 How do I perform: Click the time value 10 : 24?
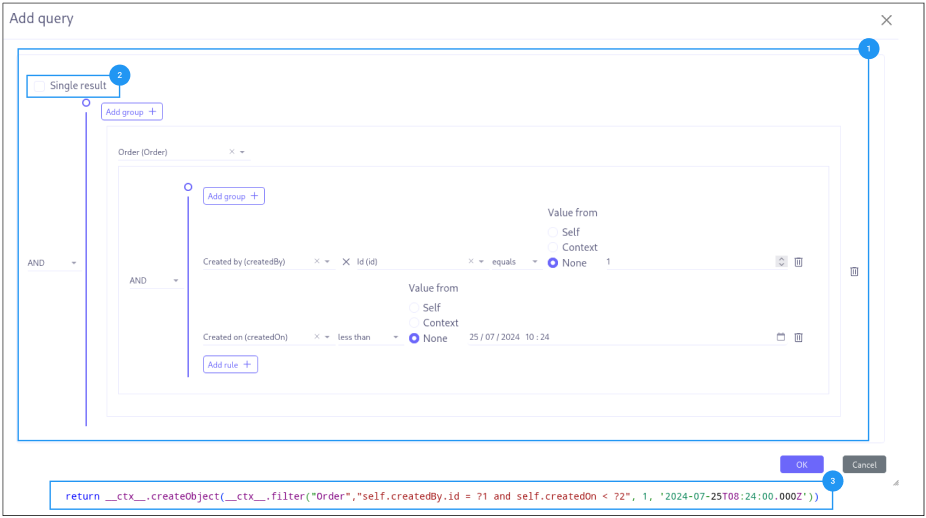point(537,337)
